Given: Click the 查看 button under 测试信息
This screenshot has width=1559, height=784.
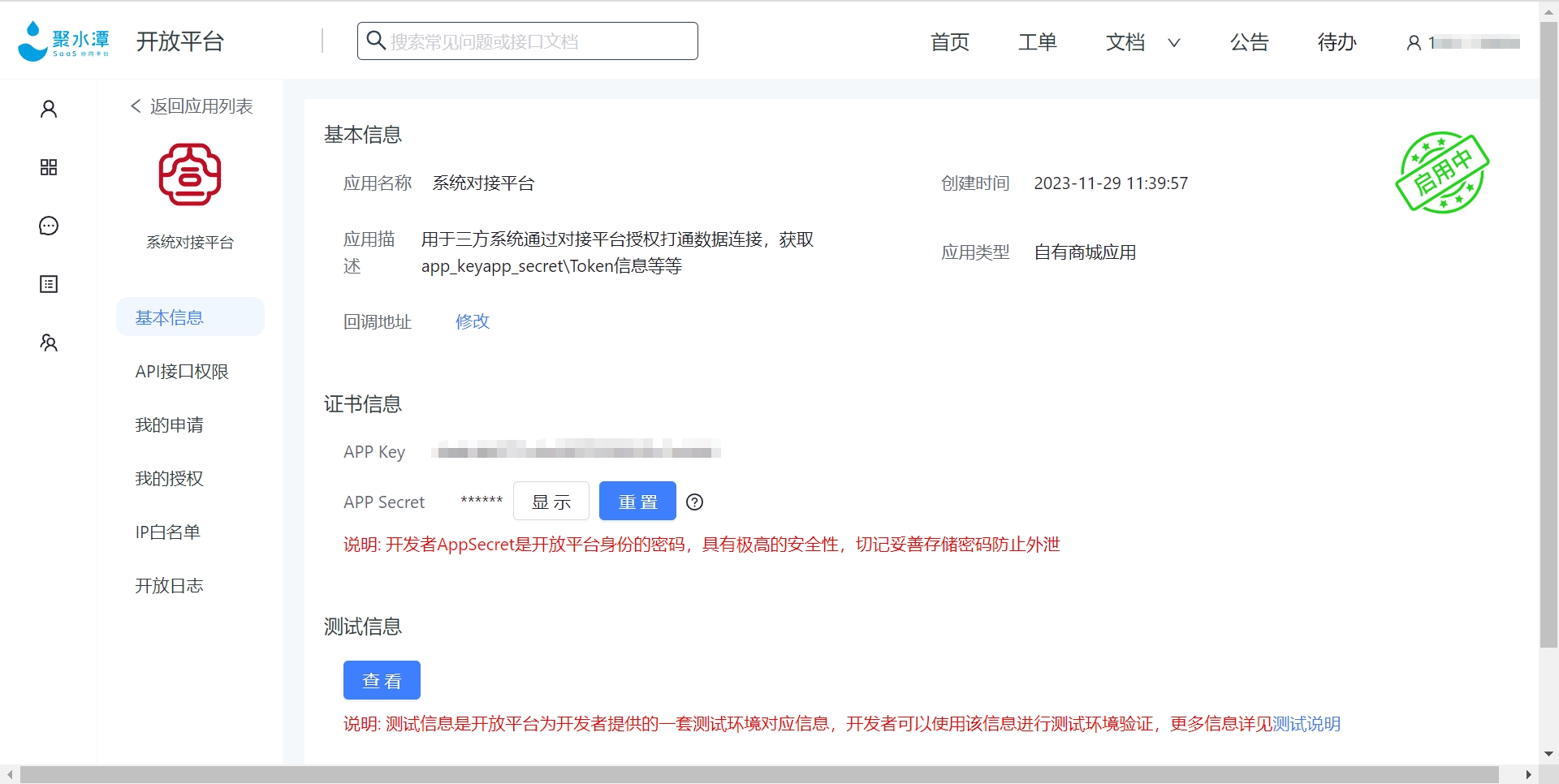Looking at the screenshot, I should 382,680.
